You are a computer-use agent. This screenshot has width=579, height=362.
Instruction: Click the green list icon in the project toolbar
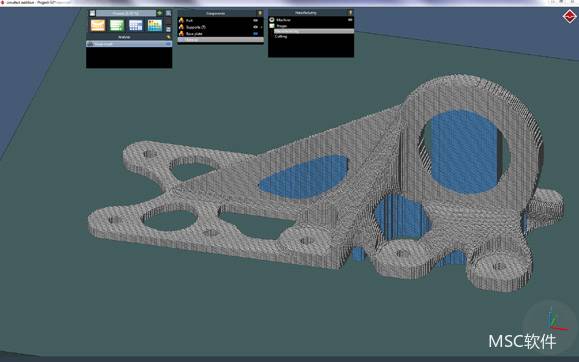click(117, 25)
